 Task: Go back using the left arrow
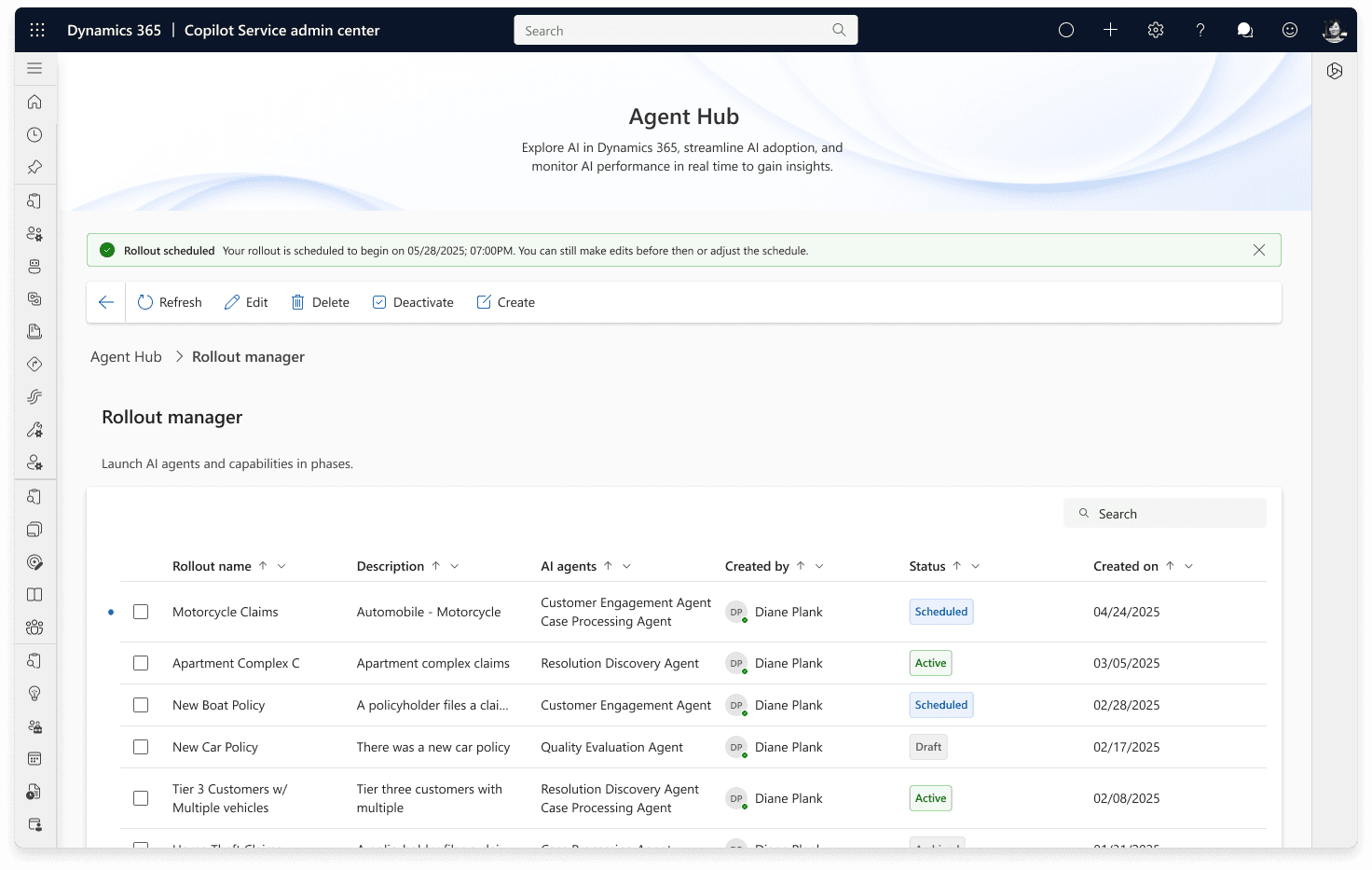106,302
